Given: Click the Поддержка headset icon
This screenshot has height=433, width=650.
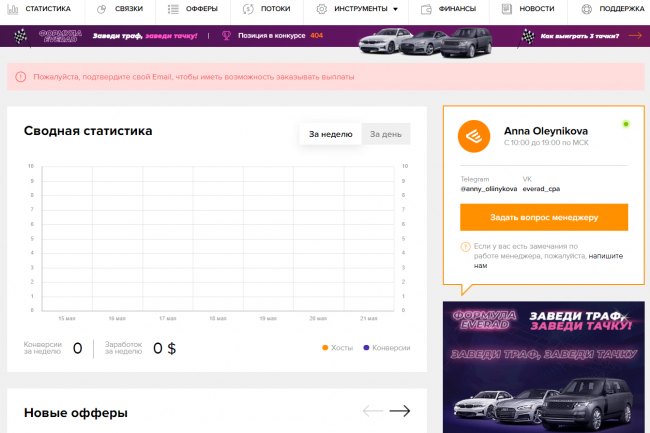Looking at the screenshot, I should coord(585,9).
